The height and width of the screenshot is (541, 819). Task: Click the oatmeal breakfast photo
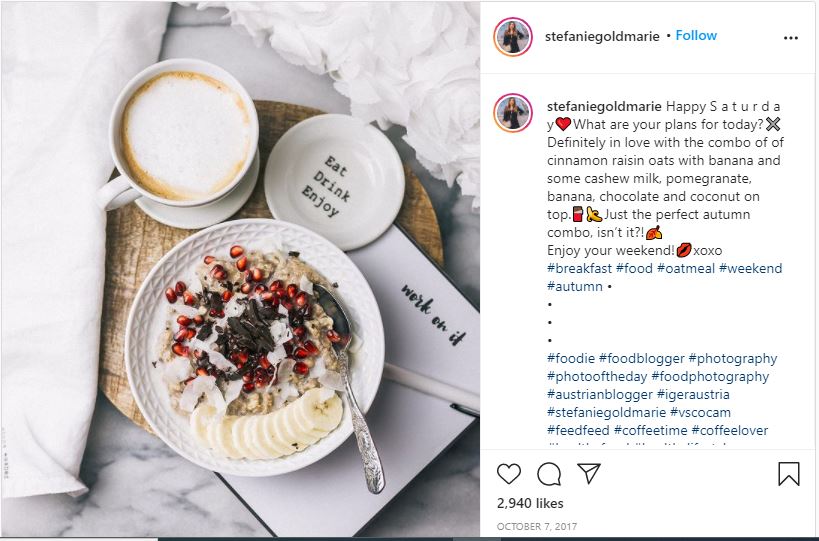coord(241,269)
